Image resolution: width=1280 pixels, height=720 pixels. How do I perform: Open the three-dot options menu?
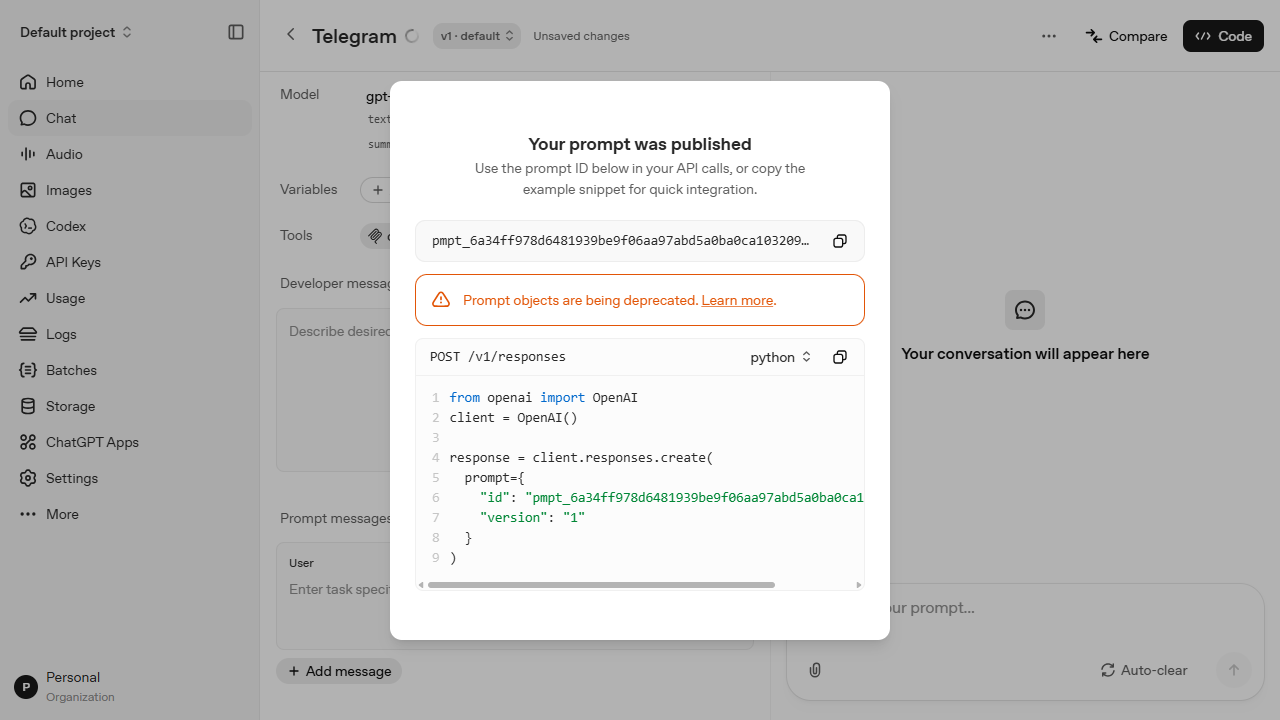coord(1048,36)
